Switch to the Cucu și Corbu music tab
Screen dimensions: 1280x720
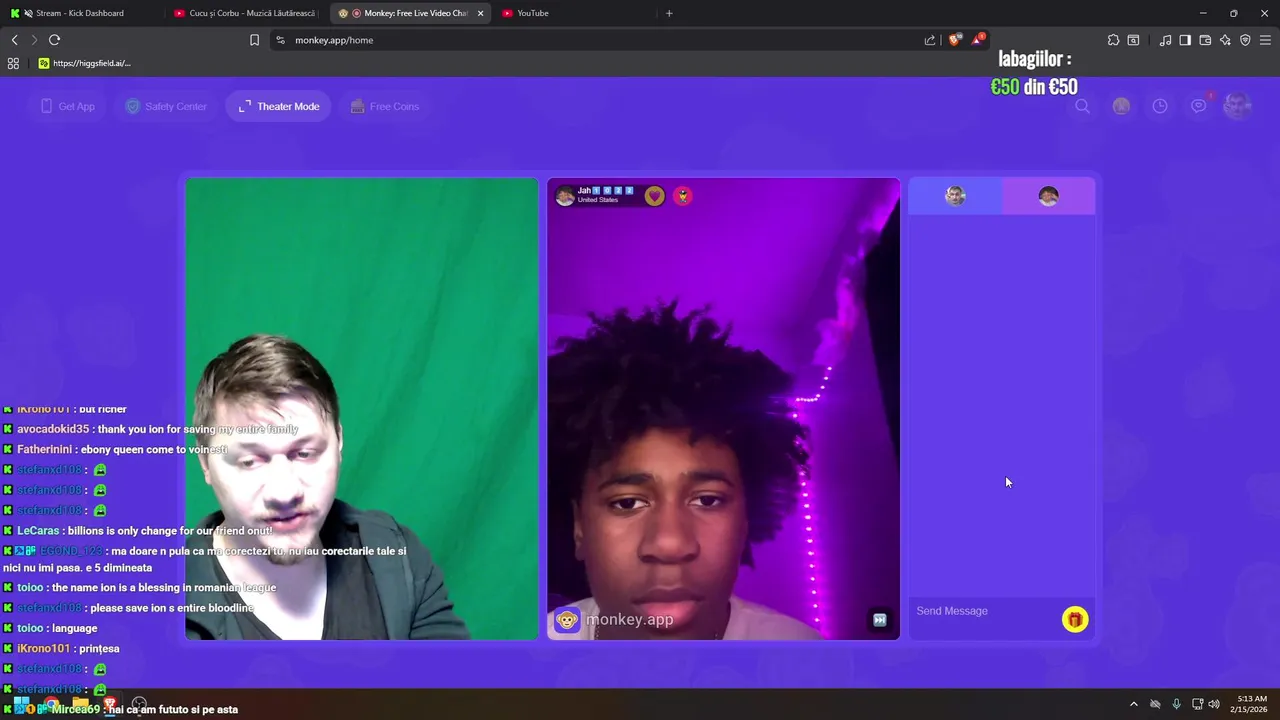click(245, 13)
